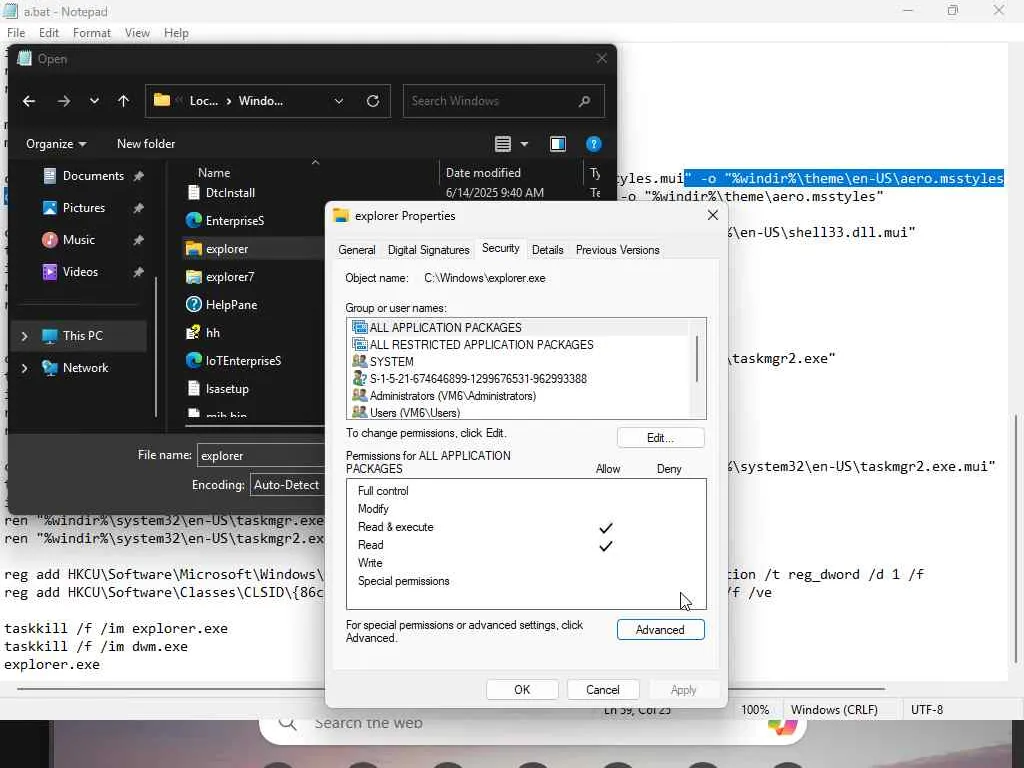Screen dimensions: 1024x768
Task: Click Edit to change permissions
Action: pos(660,438)
